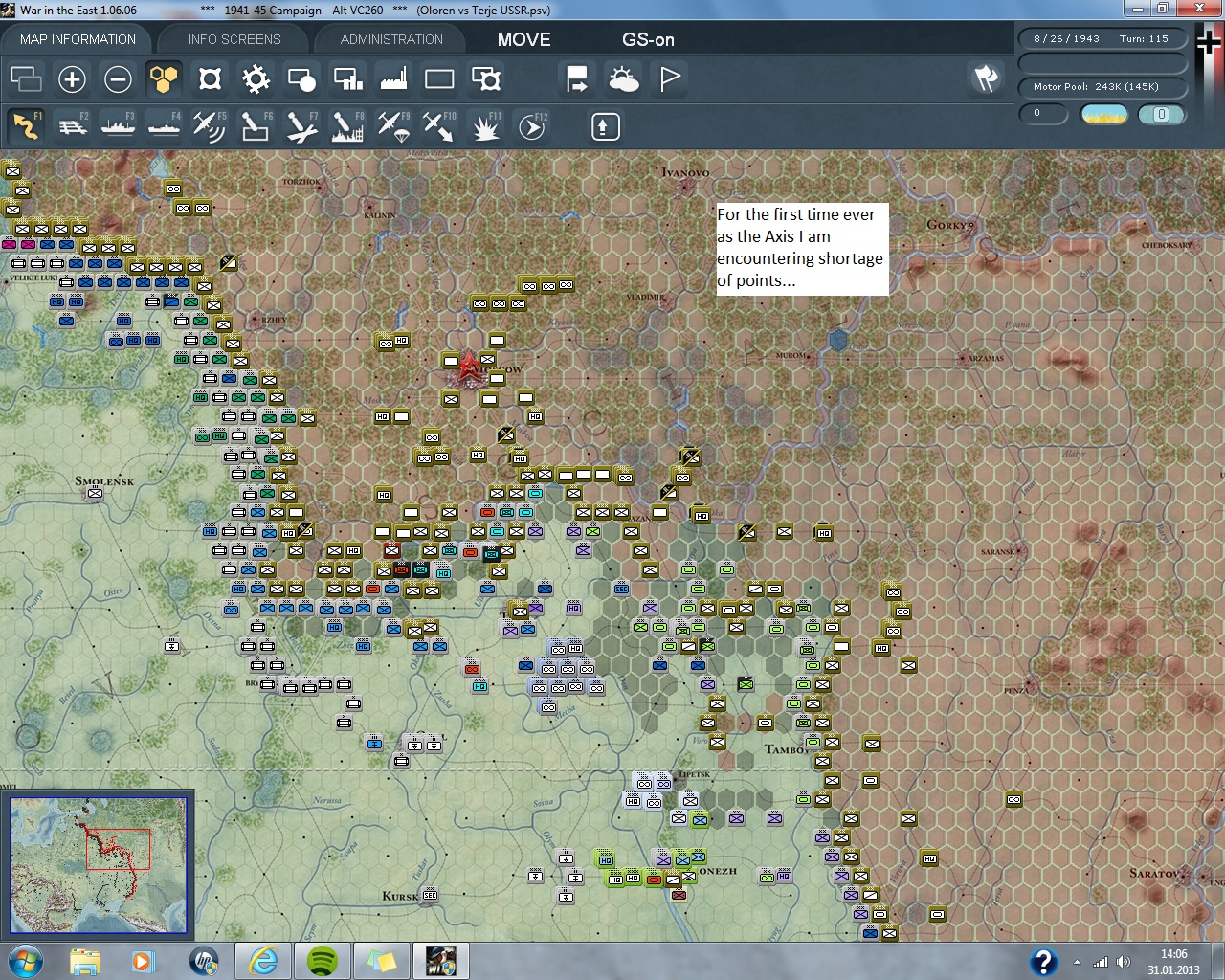
Task: Click the rectangle-with-bars toolbar icon
Action: point(347,78)
